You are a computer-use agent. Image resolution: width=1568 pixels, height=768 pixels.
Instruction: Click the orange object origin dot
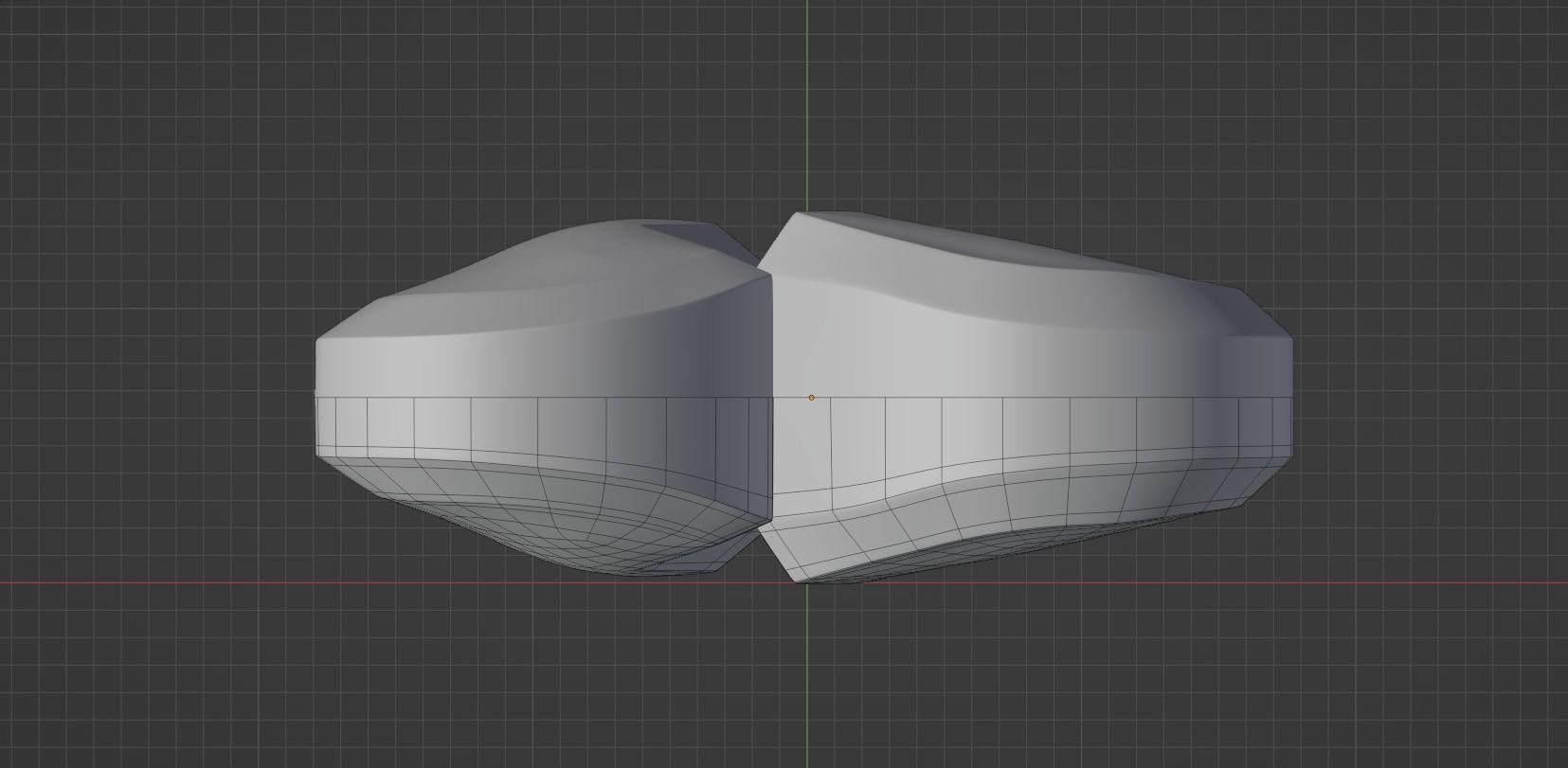coord(811,398)
